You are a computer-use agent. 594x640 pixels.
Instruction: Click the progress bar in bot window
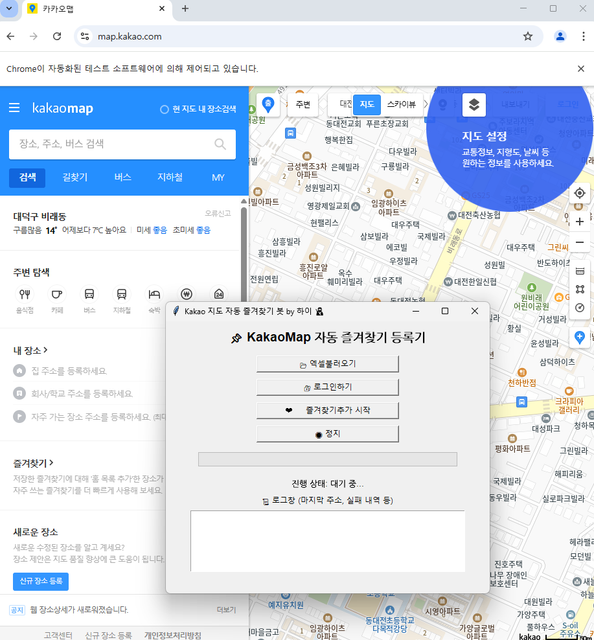[327, 459]
